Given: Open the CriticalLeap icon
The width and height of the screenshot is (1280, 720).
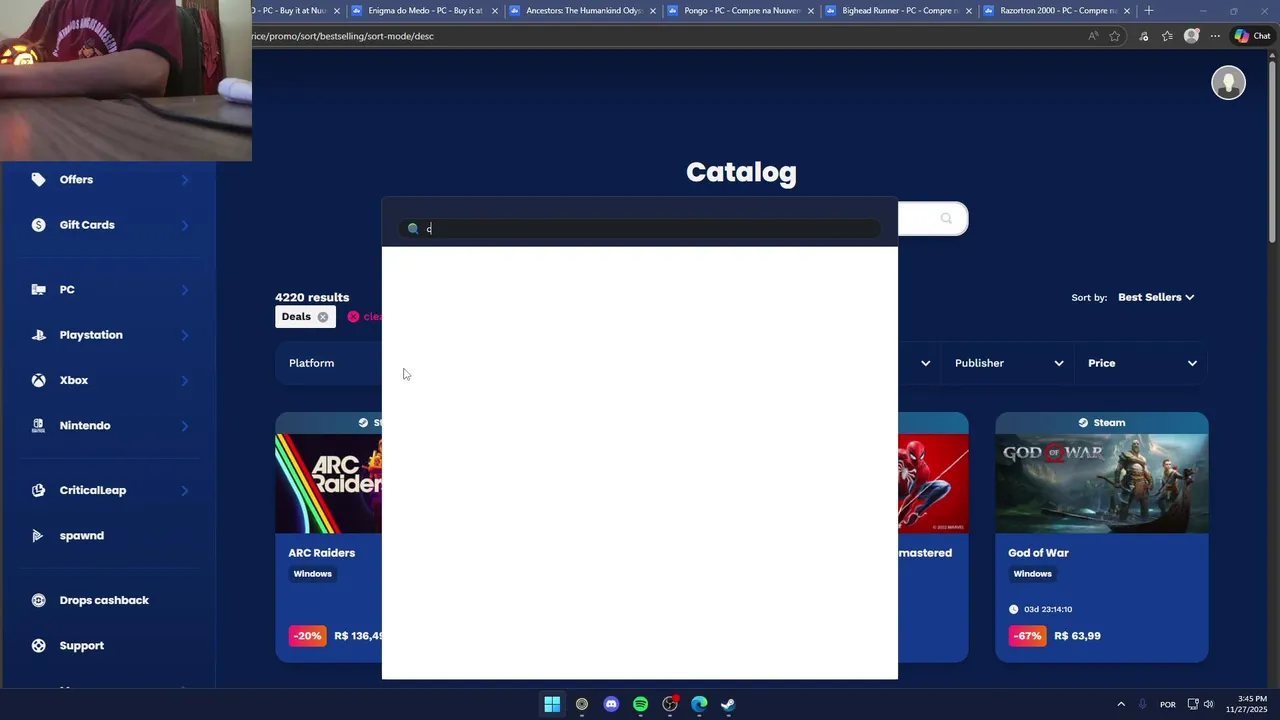Looking at the screenshot, I should pyautogui.click(x=38, y=490).
